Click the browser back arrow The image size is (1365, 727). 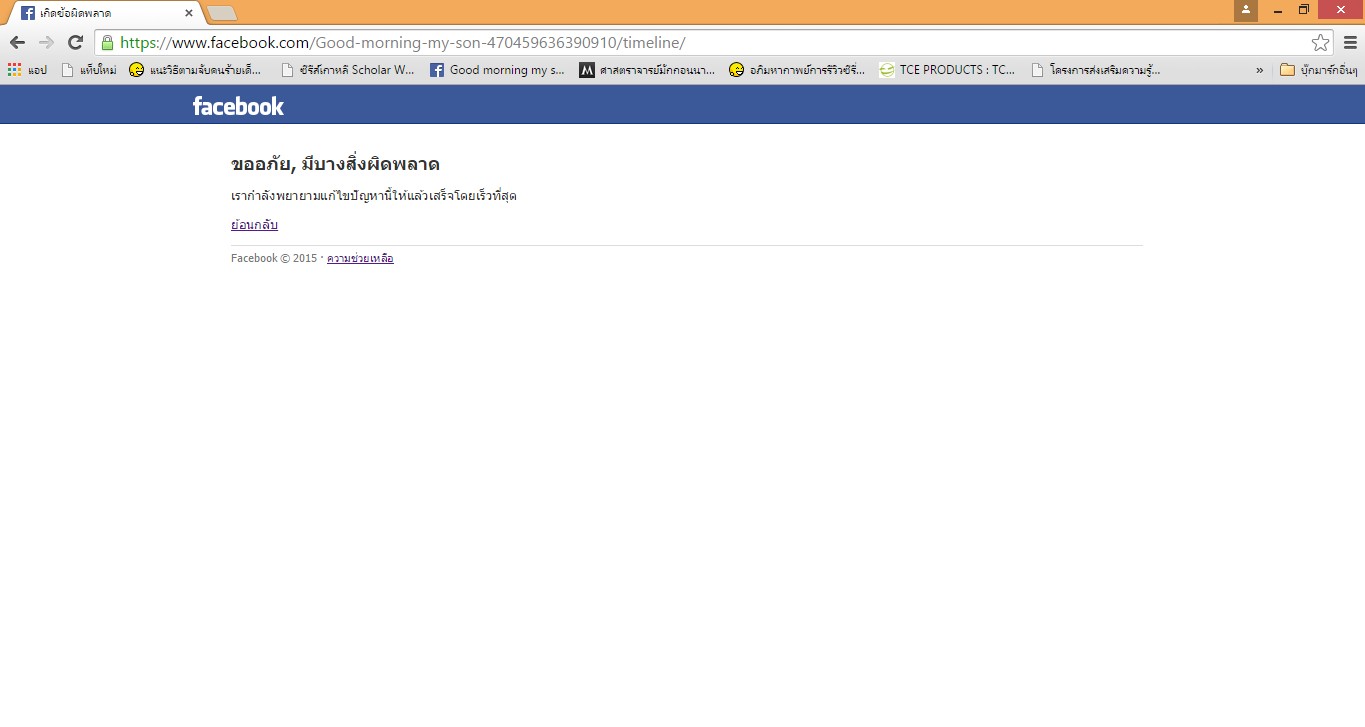[17, 42]
